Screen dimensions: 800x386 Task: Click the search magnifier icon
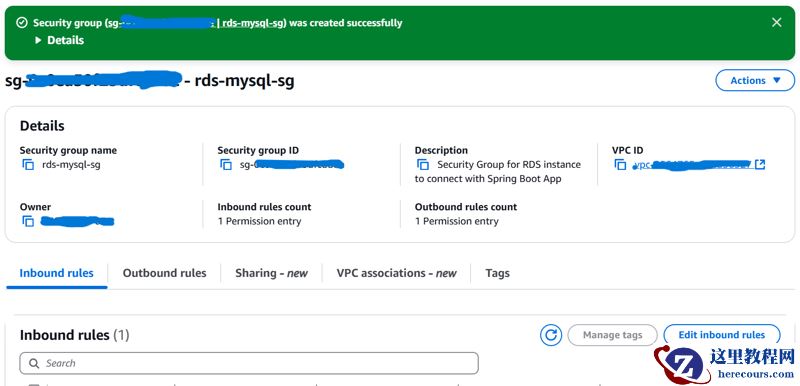[34, 364]
